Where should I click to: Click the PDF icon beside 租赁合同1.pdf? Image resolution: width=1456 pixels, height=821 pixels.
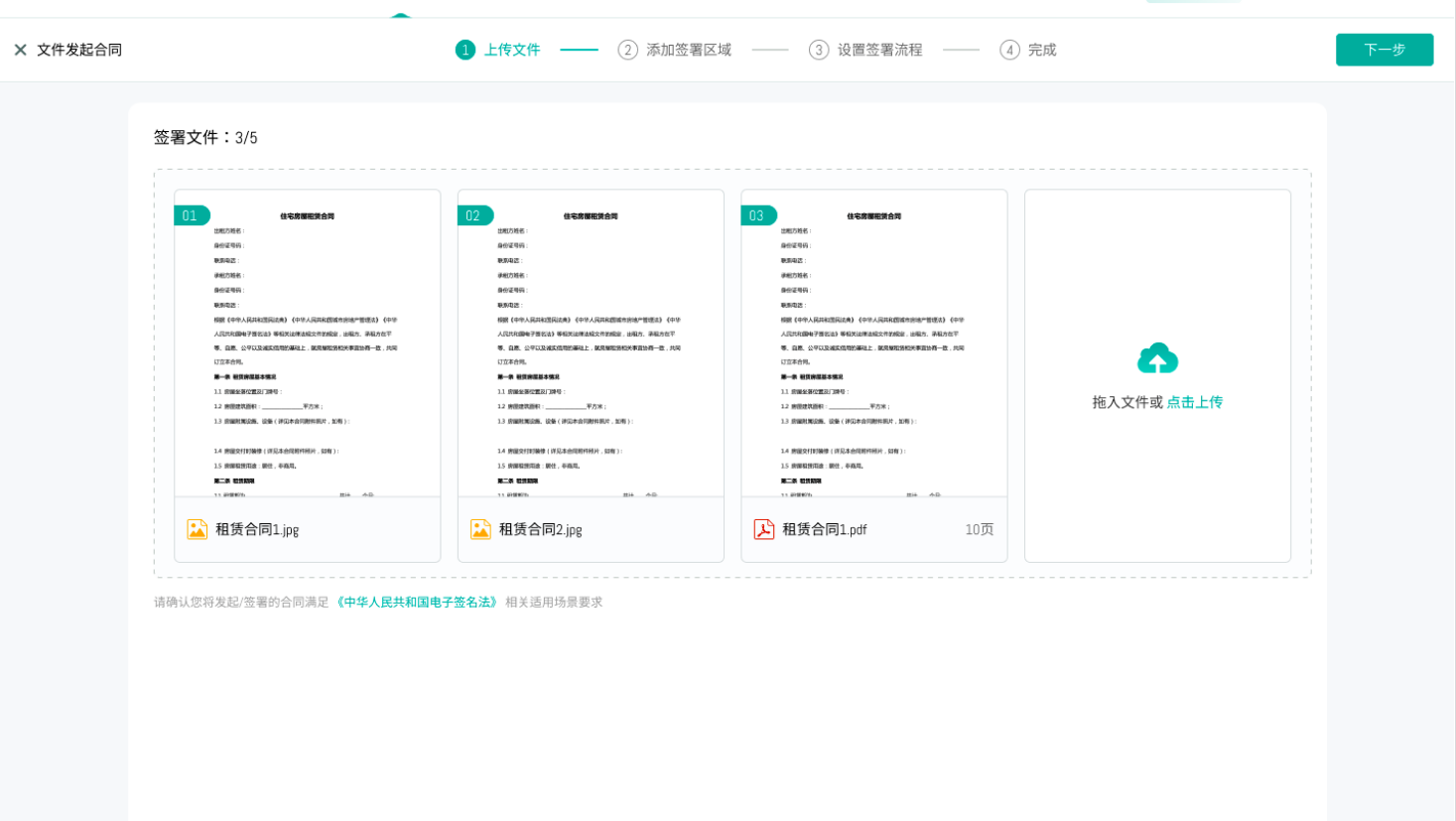pos(764,529)
